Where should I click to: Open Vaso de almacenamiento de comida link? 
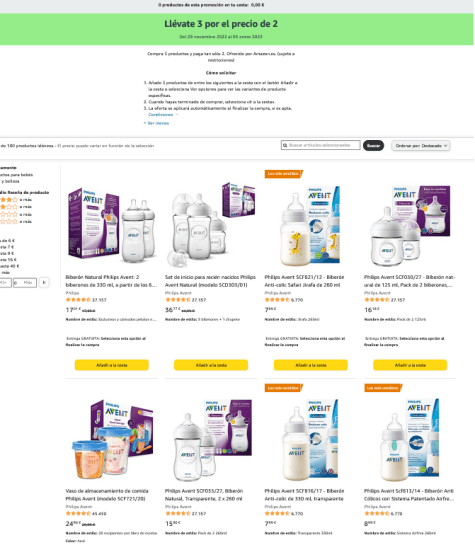coord(107,495)
